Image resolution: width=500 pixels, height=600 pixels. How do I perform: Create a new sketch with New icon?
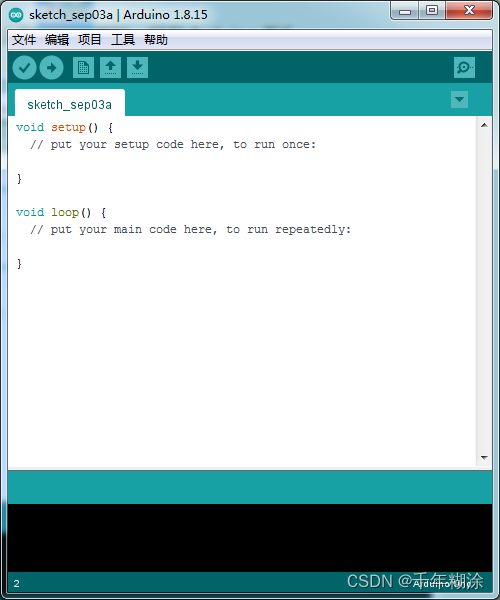(x=83, y=68)
